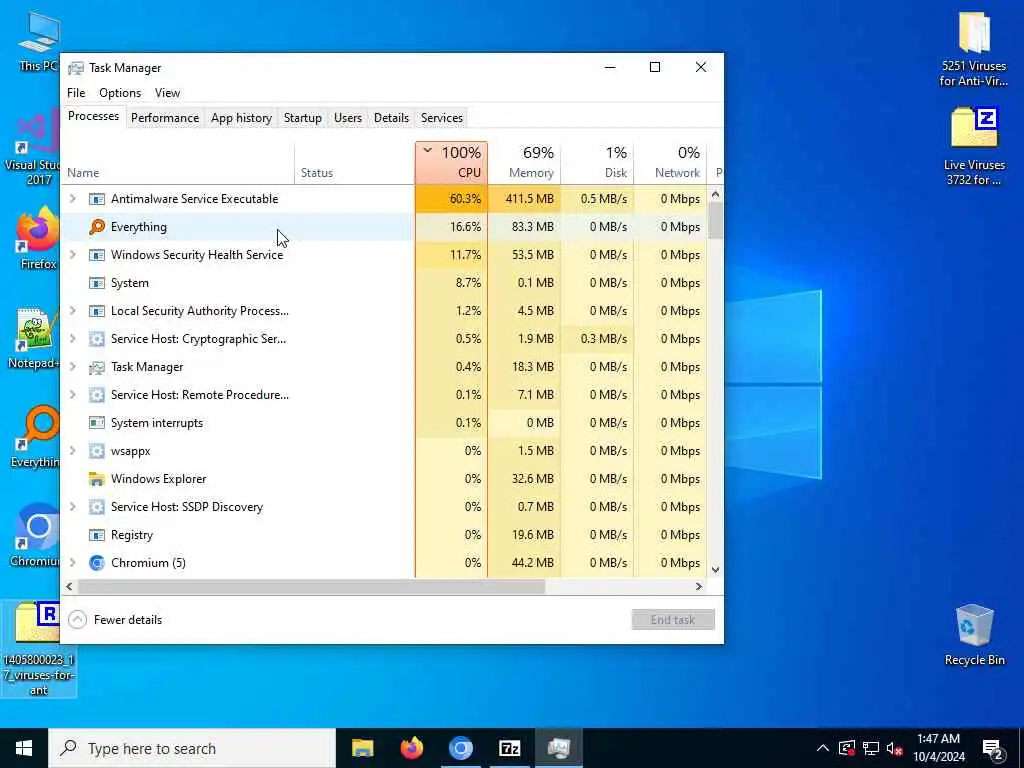Select the 1405800023 viruses archive on desktop
This screenshot has height=768, width=1024.
click(39, 649)
